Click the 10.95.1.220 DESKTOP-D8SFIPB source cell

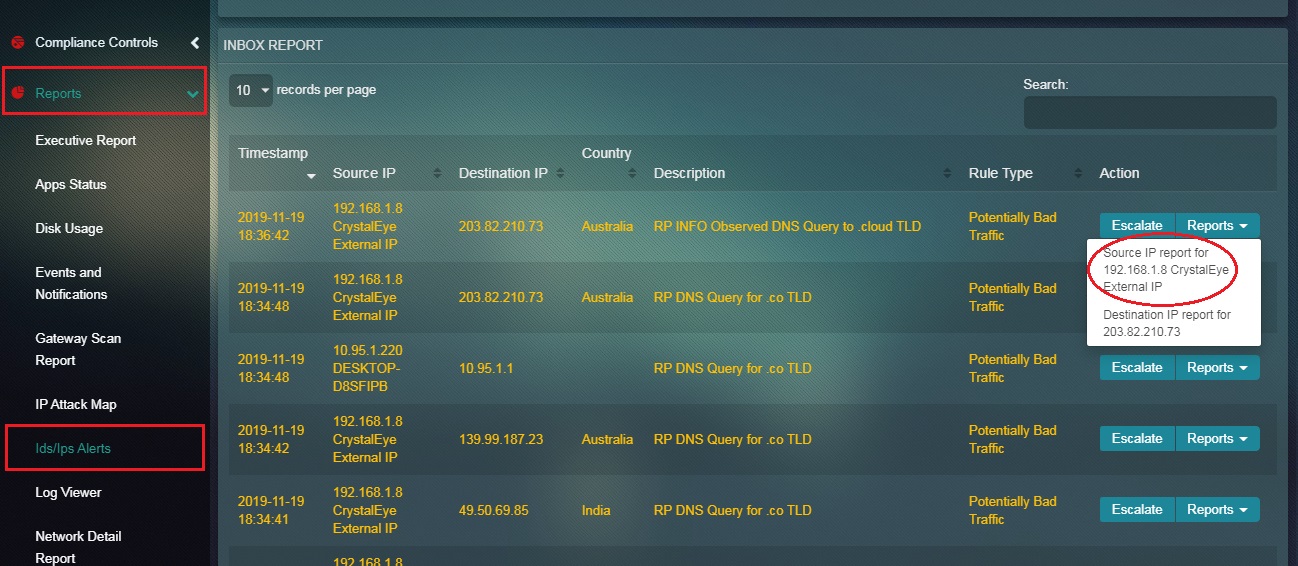(x=366, y=368)
